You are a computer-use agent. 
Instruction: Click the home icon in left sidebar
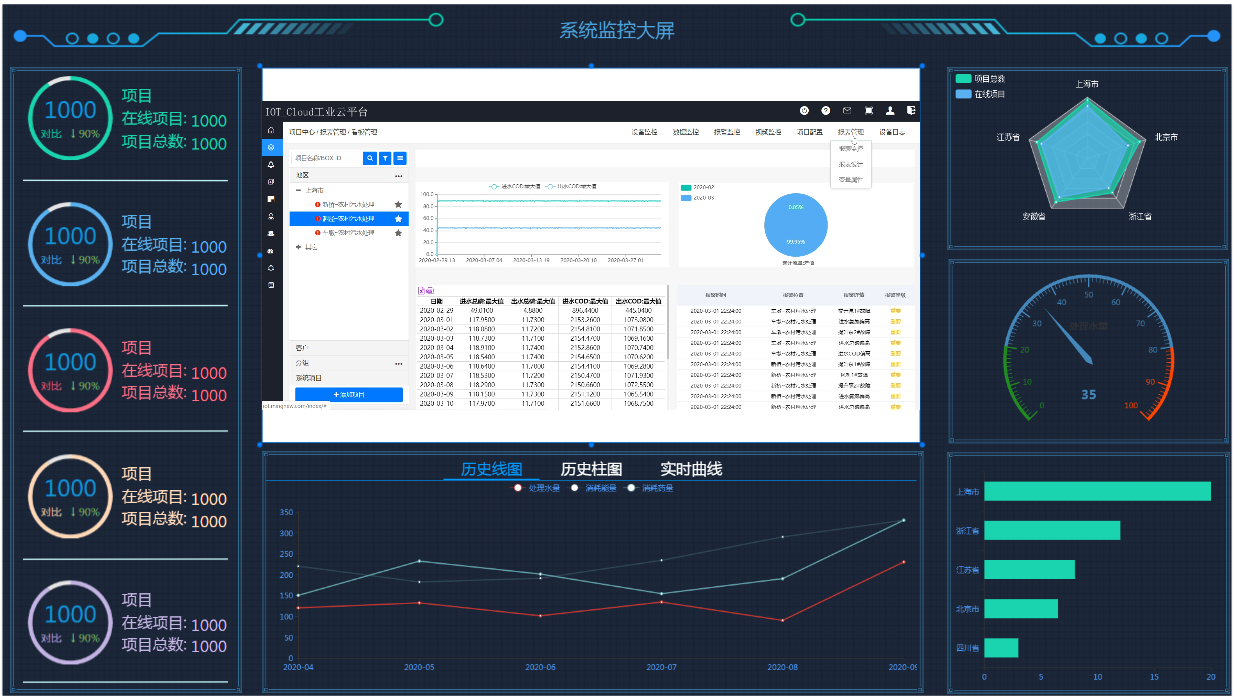[271, 131]
